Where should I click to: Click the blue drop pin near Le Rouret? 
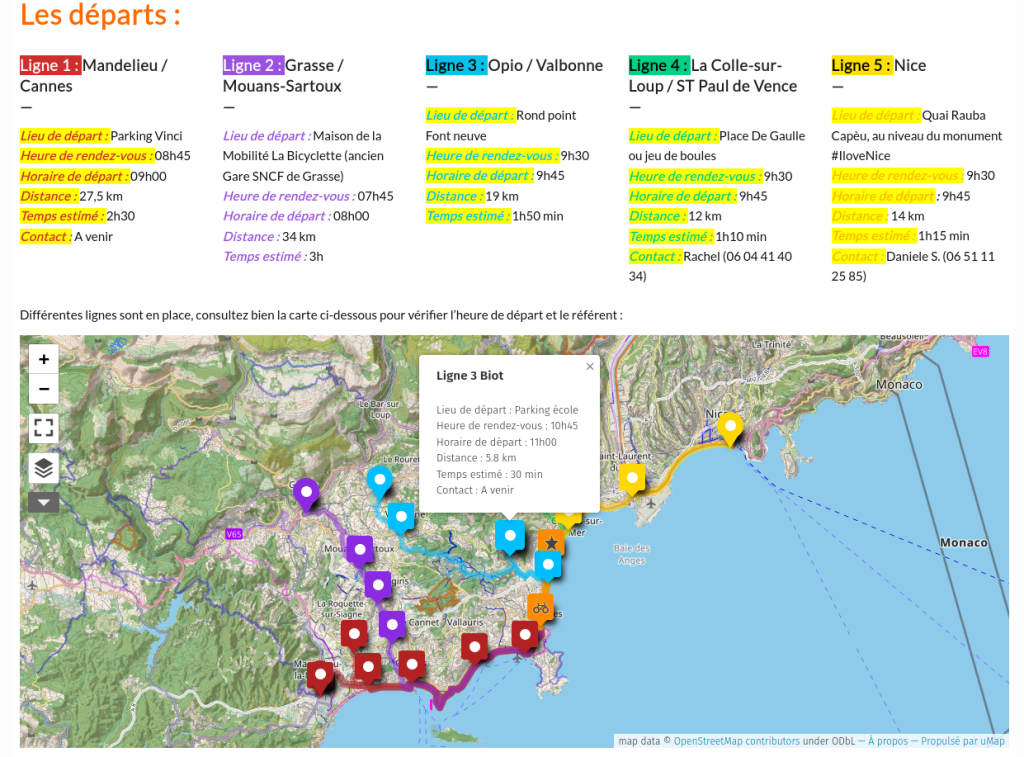pyautogui.click(x=379, y=479)
